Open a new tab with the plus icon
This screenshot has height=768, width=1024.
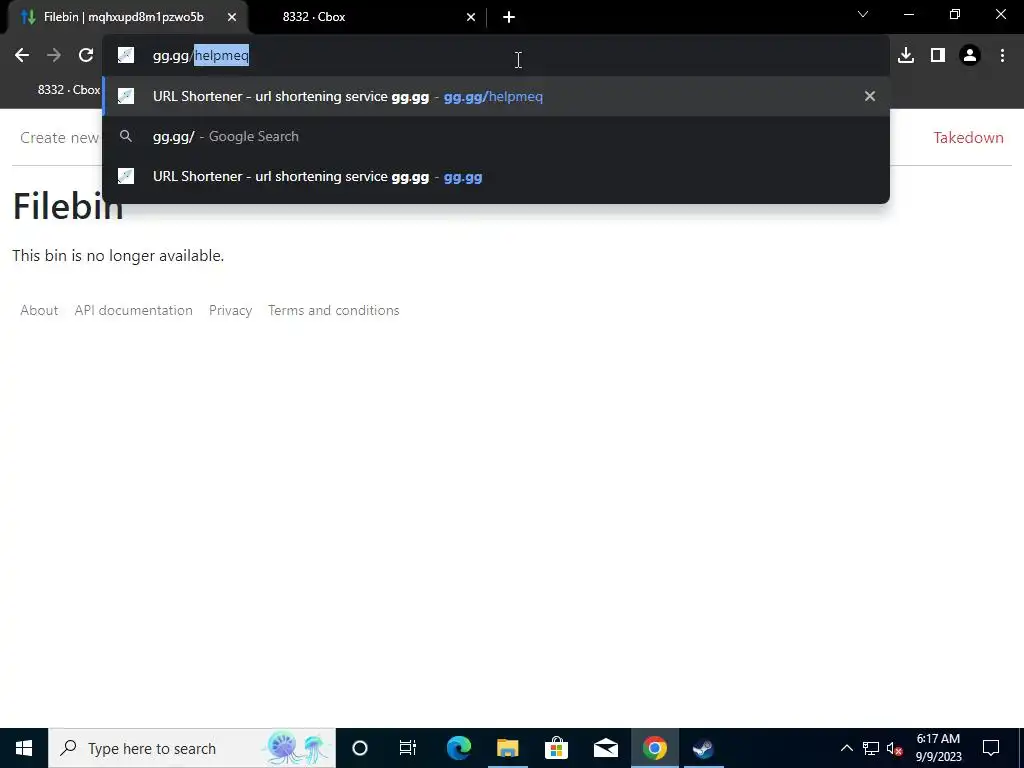point(509,17)
